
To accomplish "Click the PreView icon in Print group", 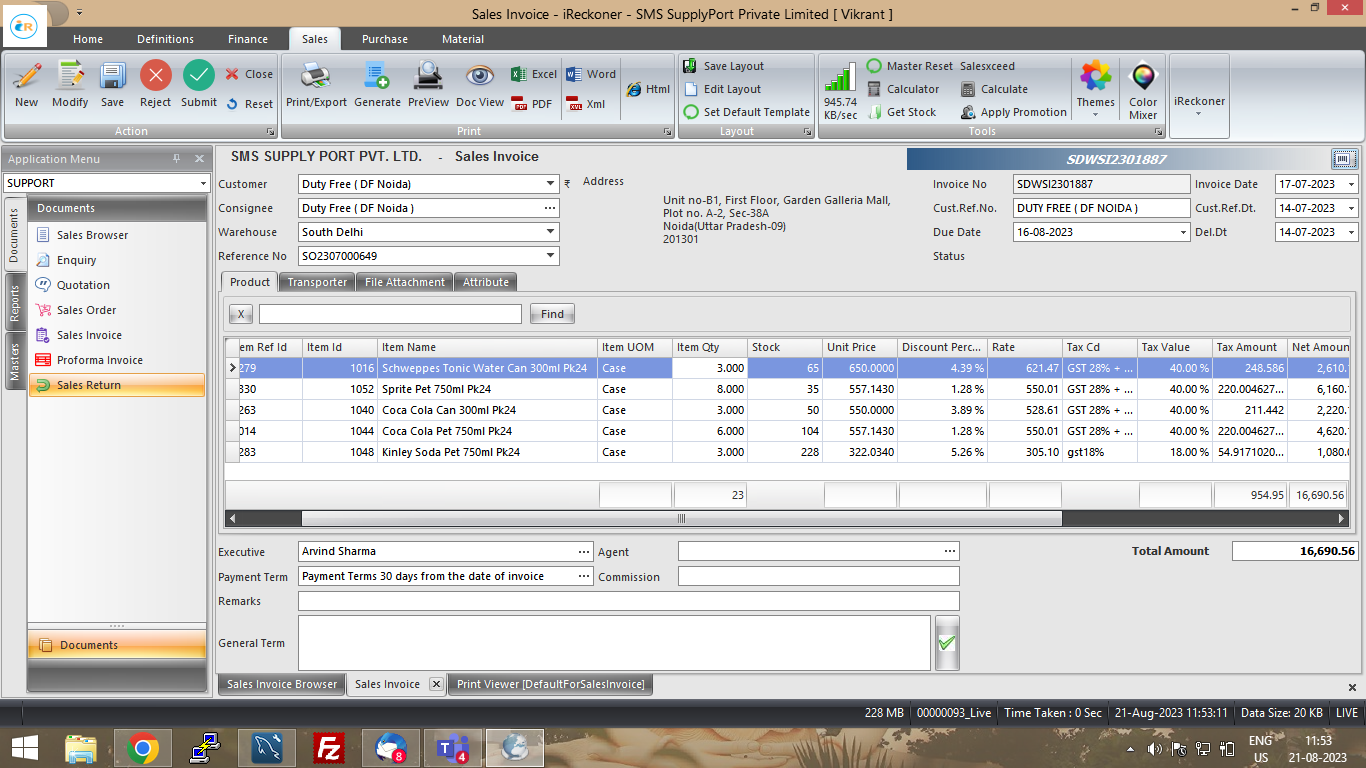I will coord(428,77).
